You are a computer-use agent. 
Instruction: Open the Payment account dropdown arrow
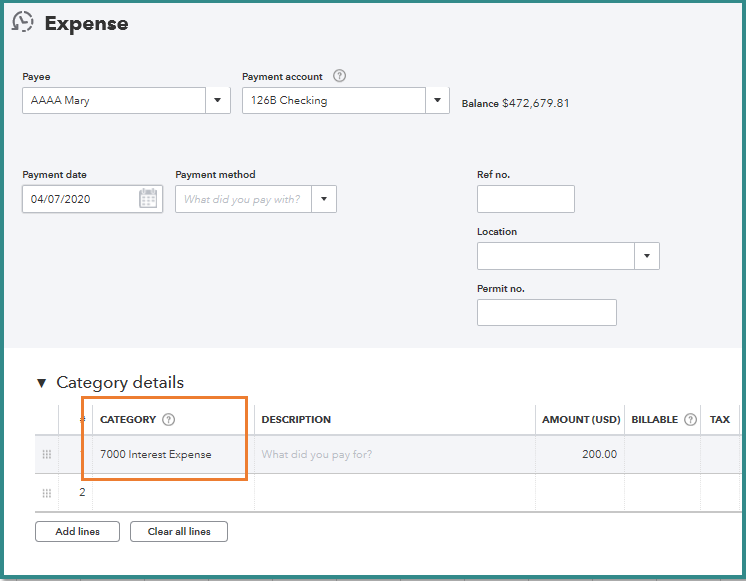(x=437, y=101)
